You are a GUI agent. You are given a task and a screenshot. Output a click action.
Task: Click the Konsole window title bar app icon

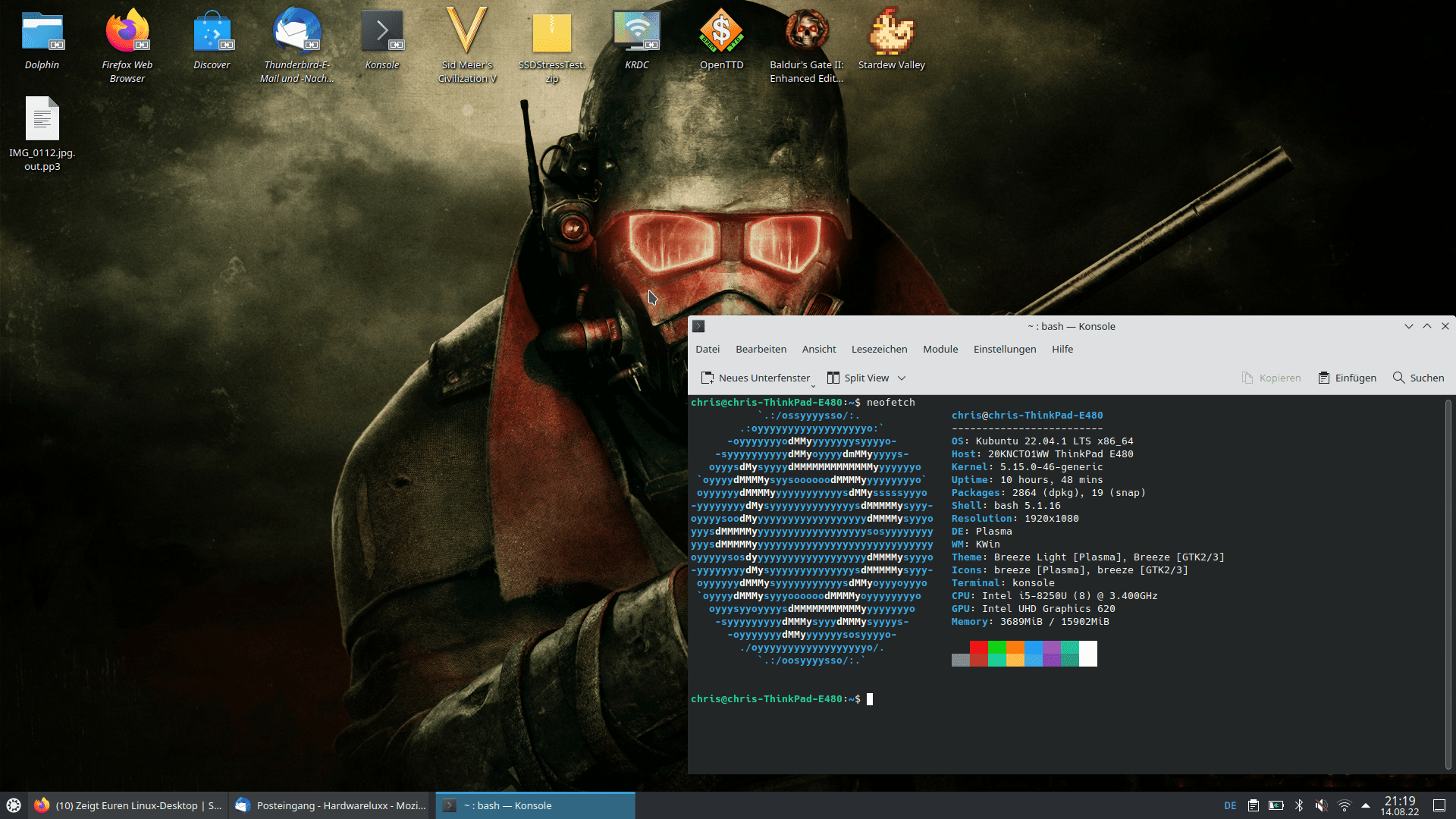698,326
